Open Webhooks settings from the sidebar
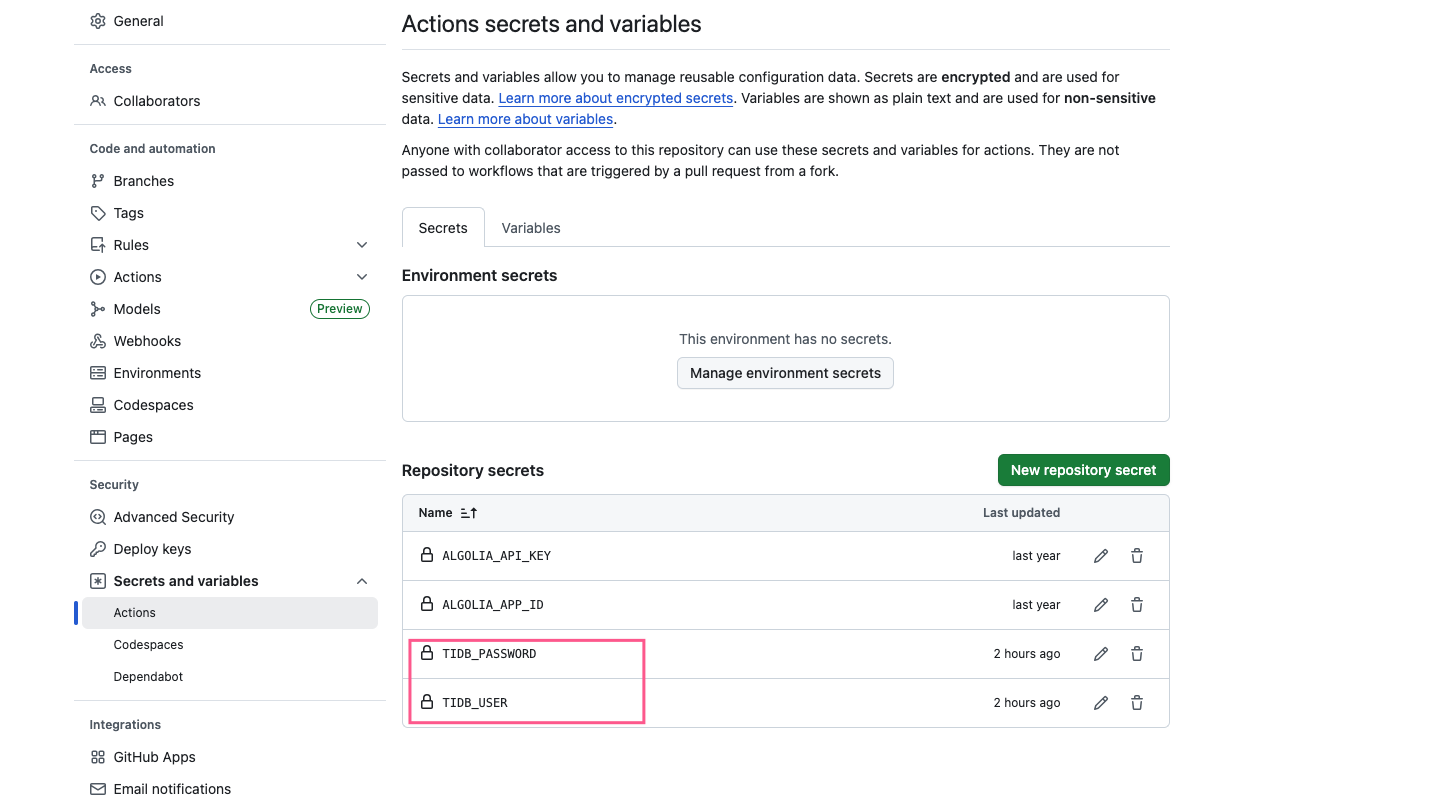Screen dimensions: 1430x808 pyautogui.click(x=147, y=341)
